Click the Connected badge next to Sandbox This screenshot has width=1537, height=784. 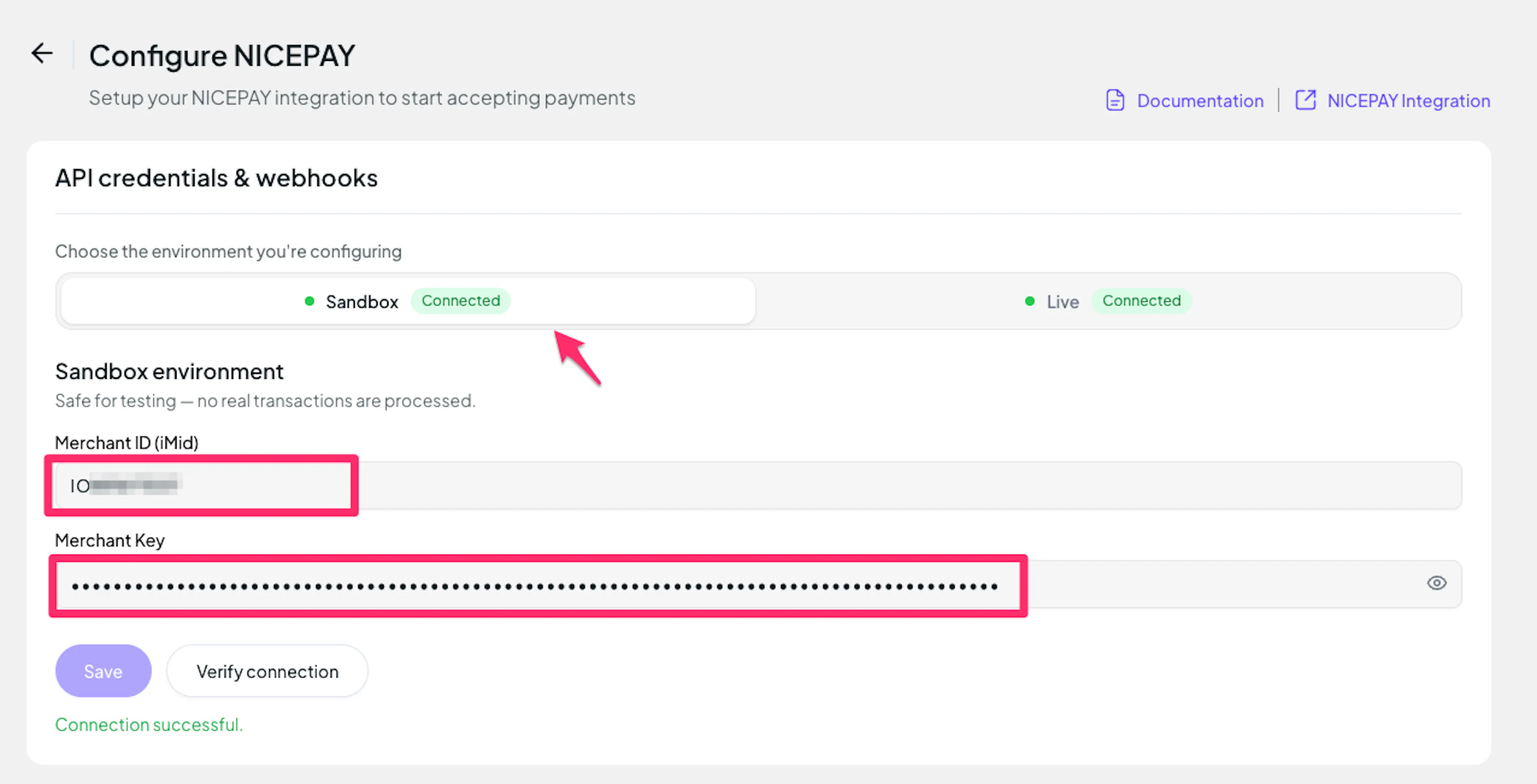[461, 301]
